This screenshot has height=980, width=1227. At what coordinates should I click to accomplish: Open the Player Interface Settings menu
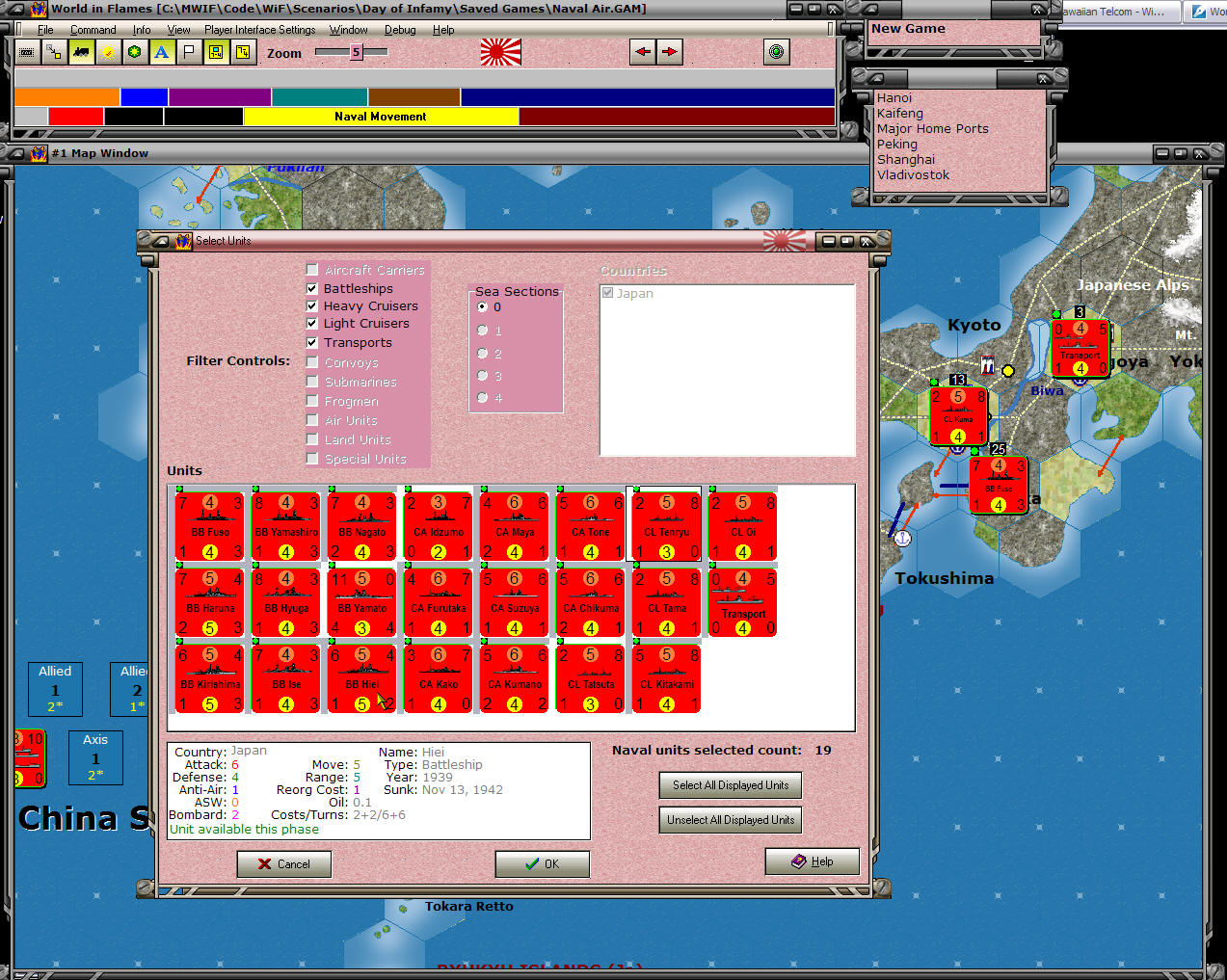point(259,30)
